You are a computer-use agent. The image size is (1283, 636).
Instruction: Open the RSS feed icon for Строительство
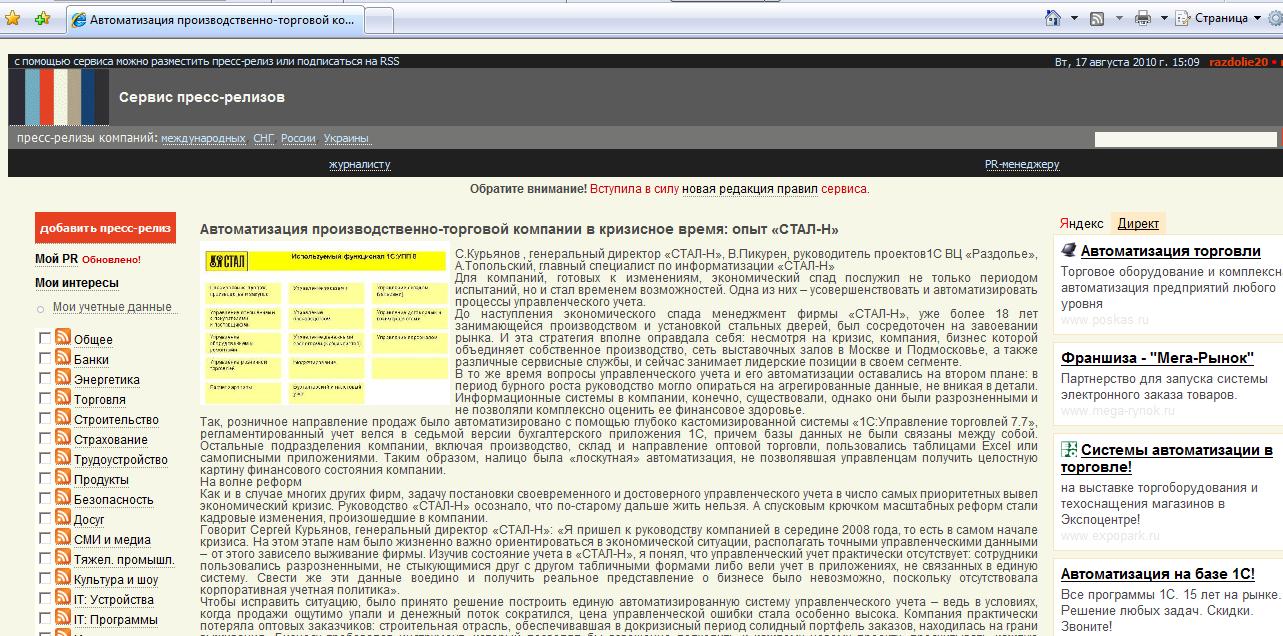[x=63, y=418]
